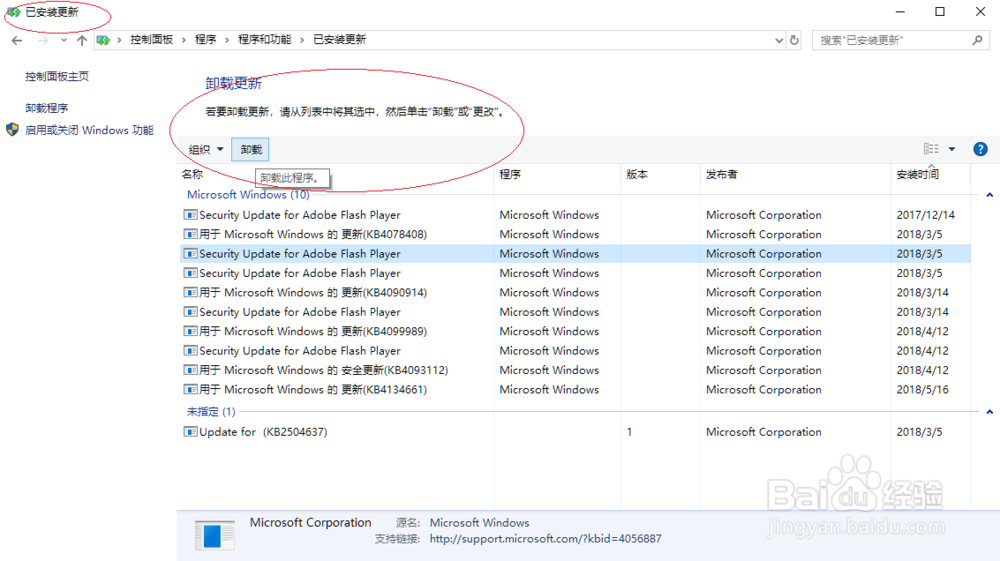The width and height of the screenshot is (1000, 561).
Task: Go back with the back arrow
Action: (x=17, y=40)
